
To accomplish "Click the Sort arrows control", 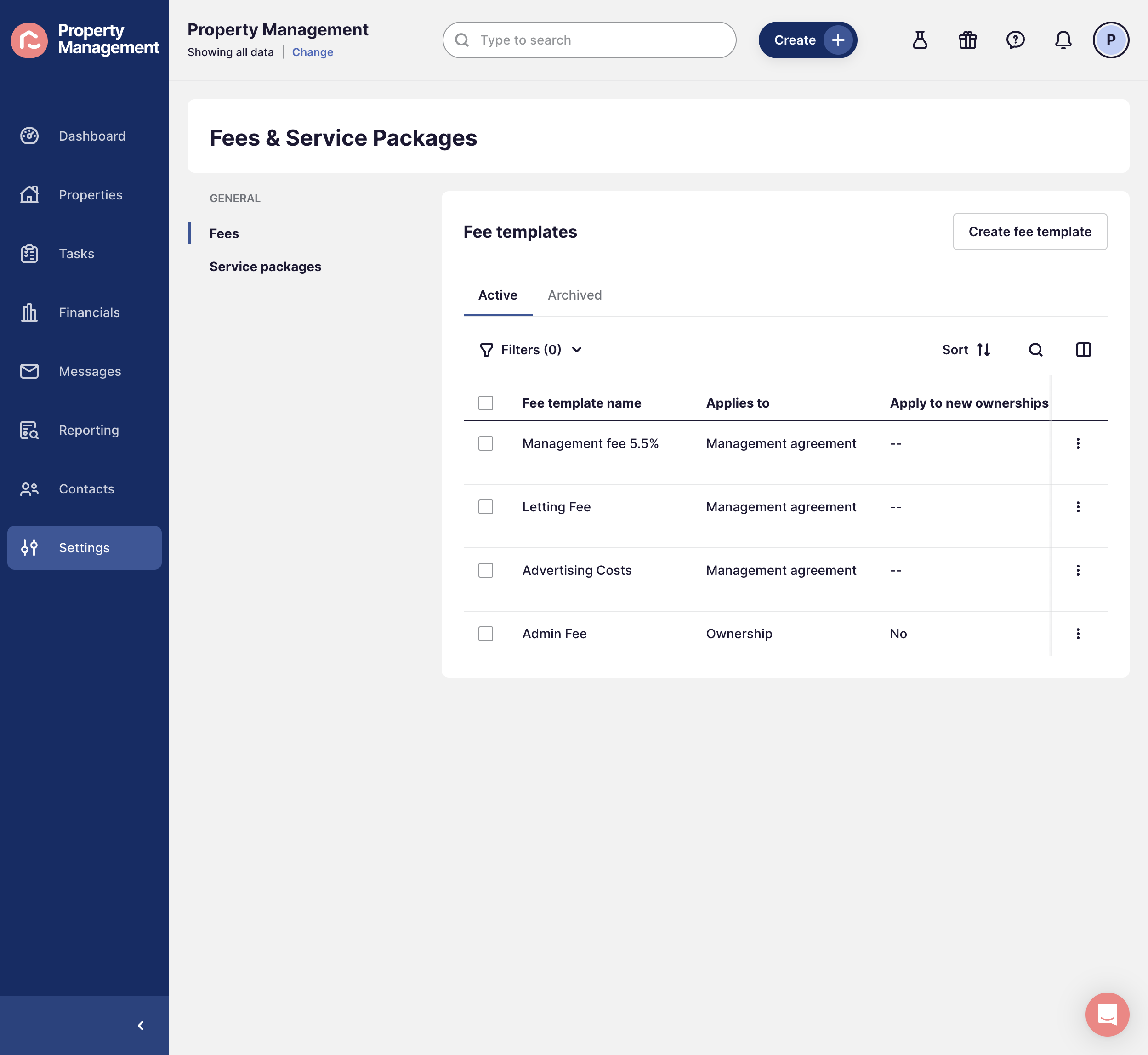I will point(966,350).
